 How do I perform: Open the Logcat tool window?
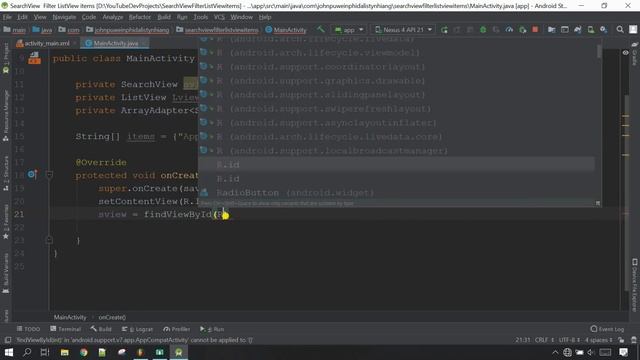(x=137, y=329)
